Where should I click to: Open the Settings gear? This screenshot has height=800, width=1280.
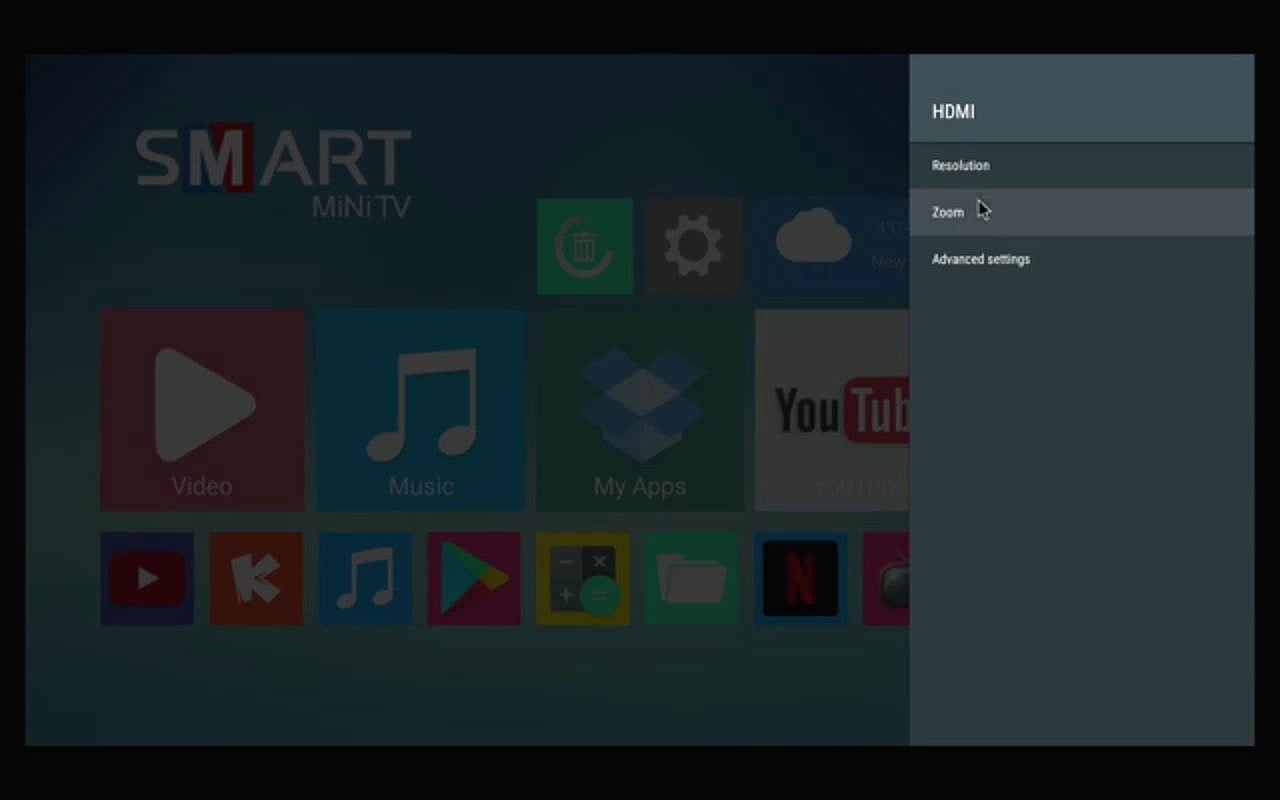(x=694, y=246)
